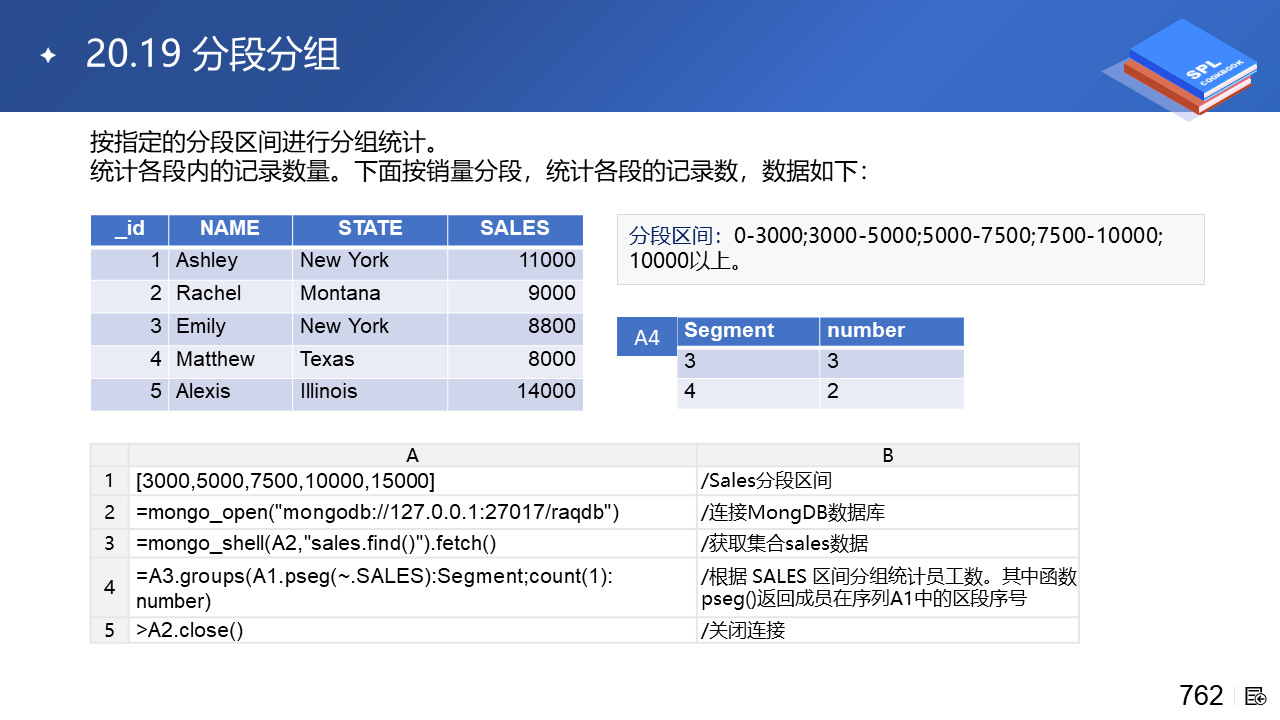Click the 'number' header in the result table
1280x720 pixels.
[x=892, y=332]
